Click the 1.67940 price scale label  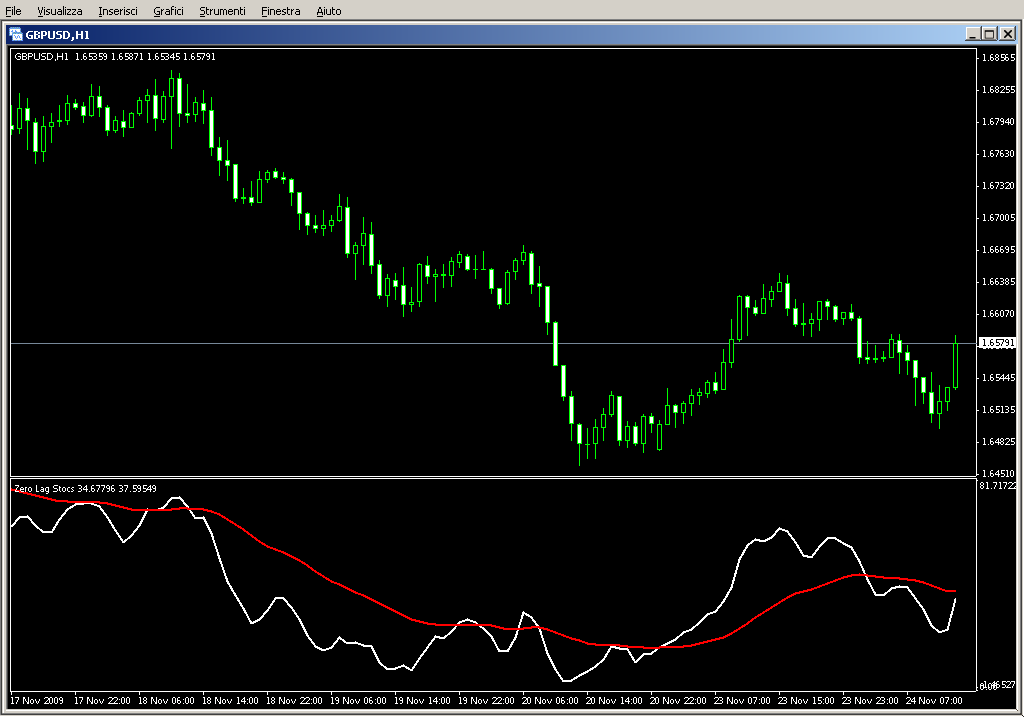coord(999,121)
